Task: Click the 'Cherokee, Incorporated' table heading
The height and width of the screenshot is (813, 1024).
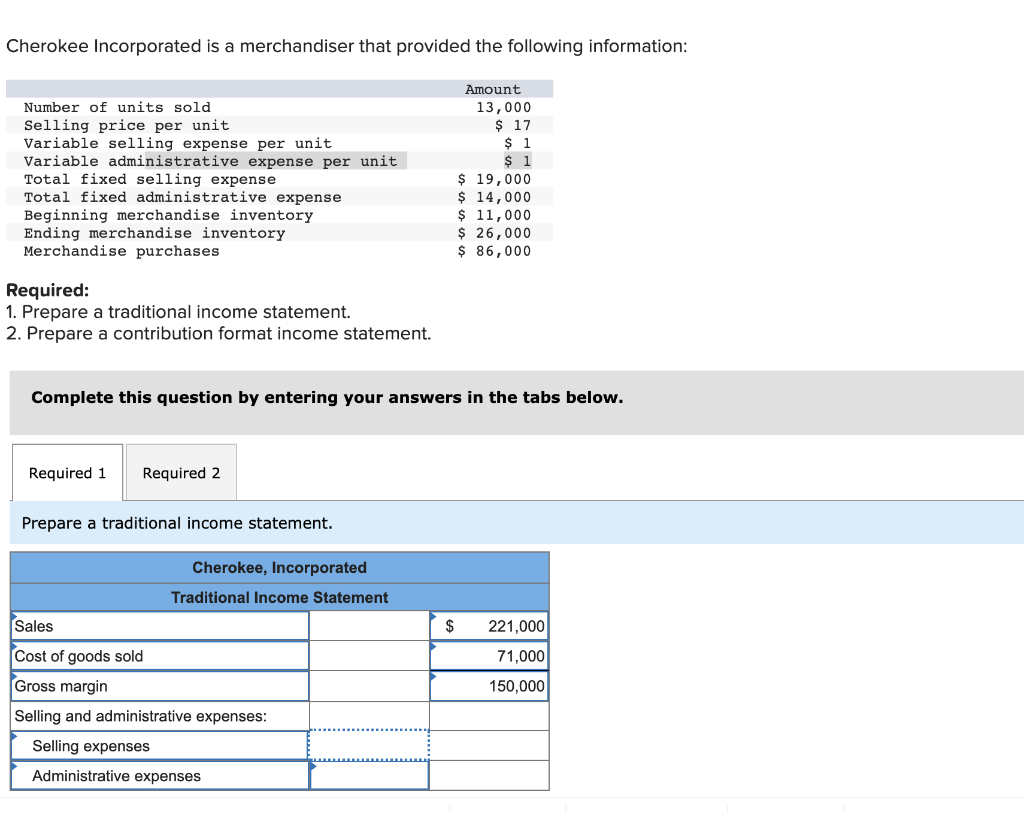Action: tap(280, 567)
